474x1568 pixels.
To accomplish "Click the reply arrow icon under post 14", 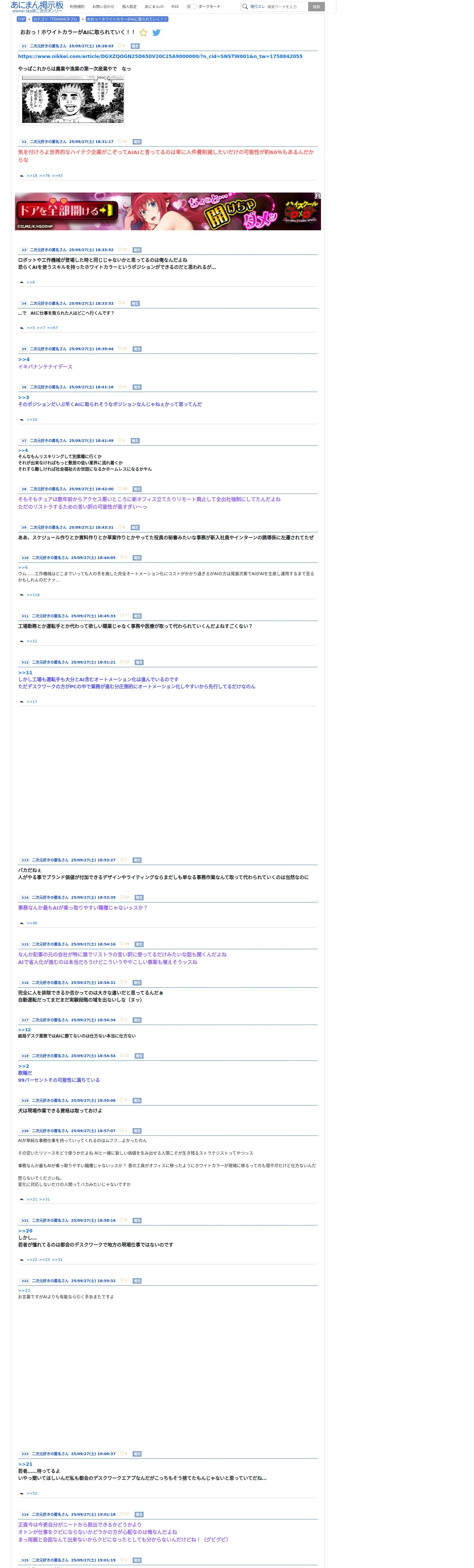I will coord(21,923).
